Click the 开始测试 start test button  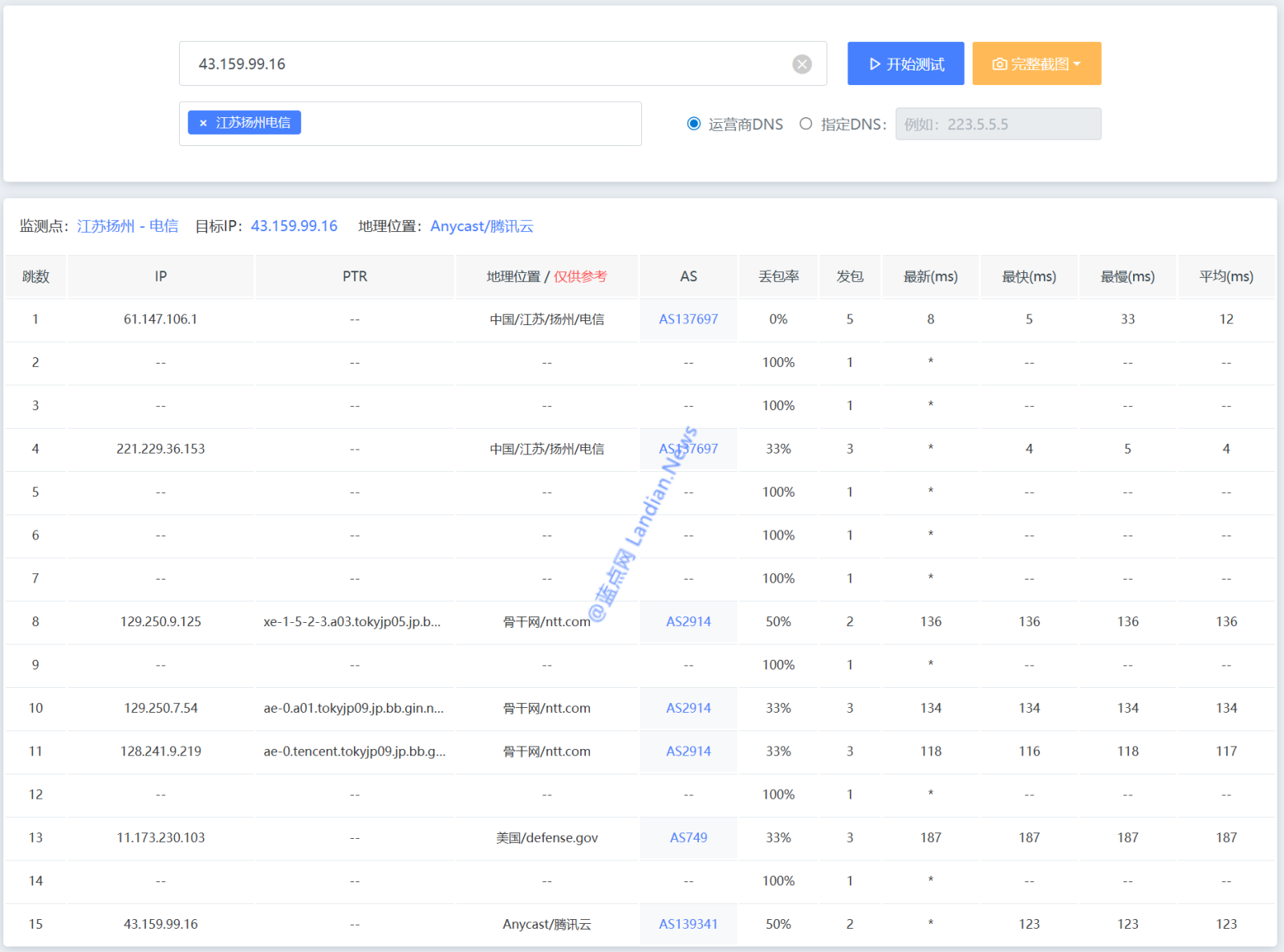pos(905,64)
